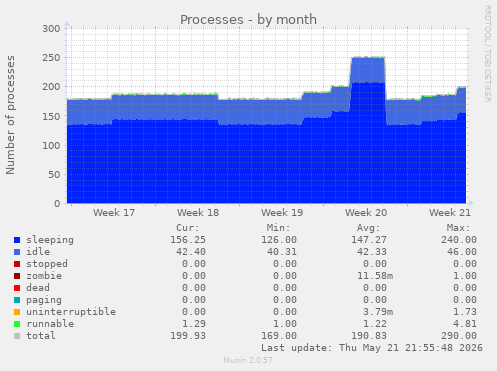Screen dimensions: 497x371
Task: Click sleeping minimum value 126.00
Action: click(279, 240)
